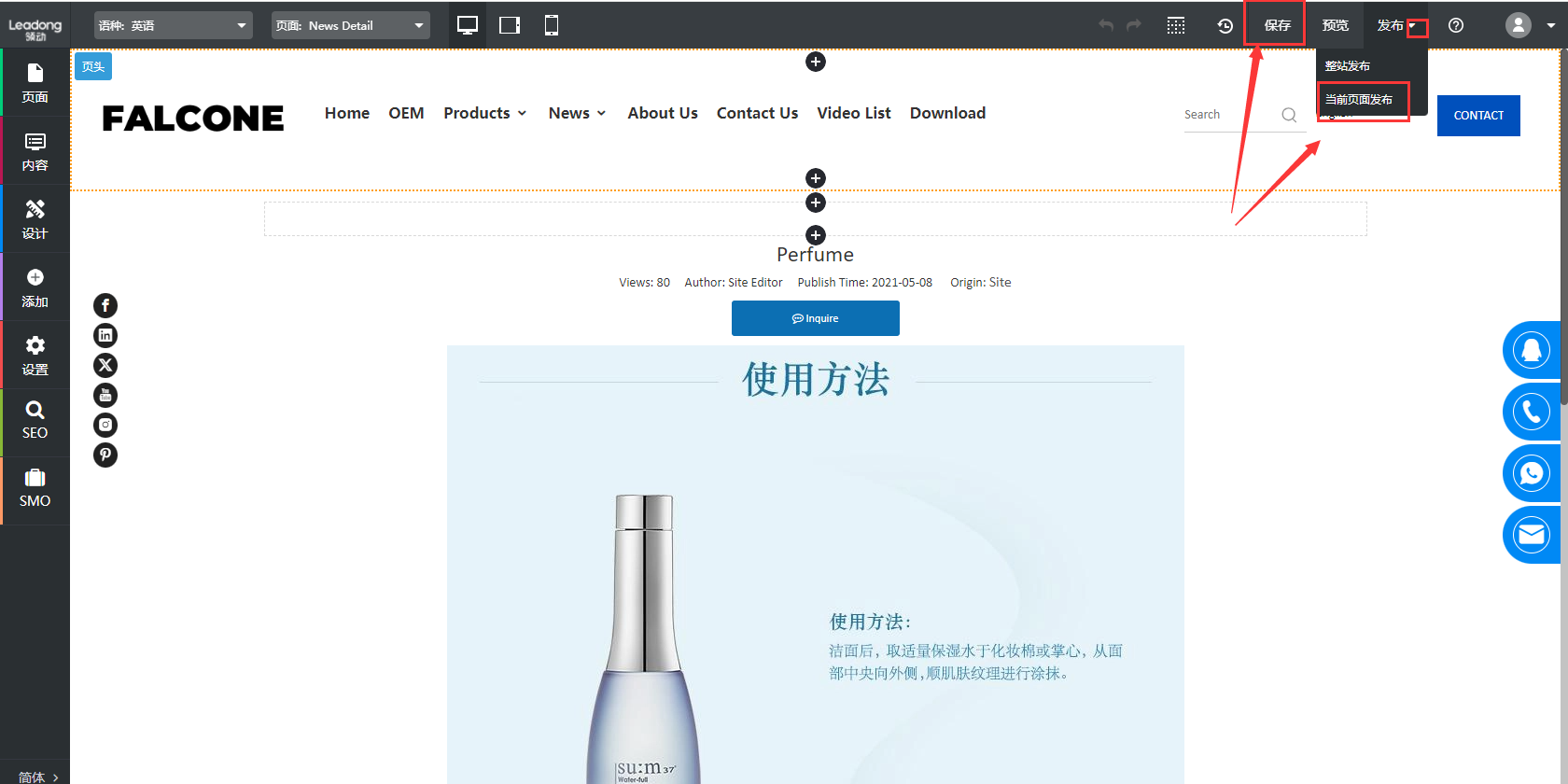Open the SEO panel in sidebar

(x=35, y=420)
